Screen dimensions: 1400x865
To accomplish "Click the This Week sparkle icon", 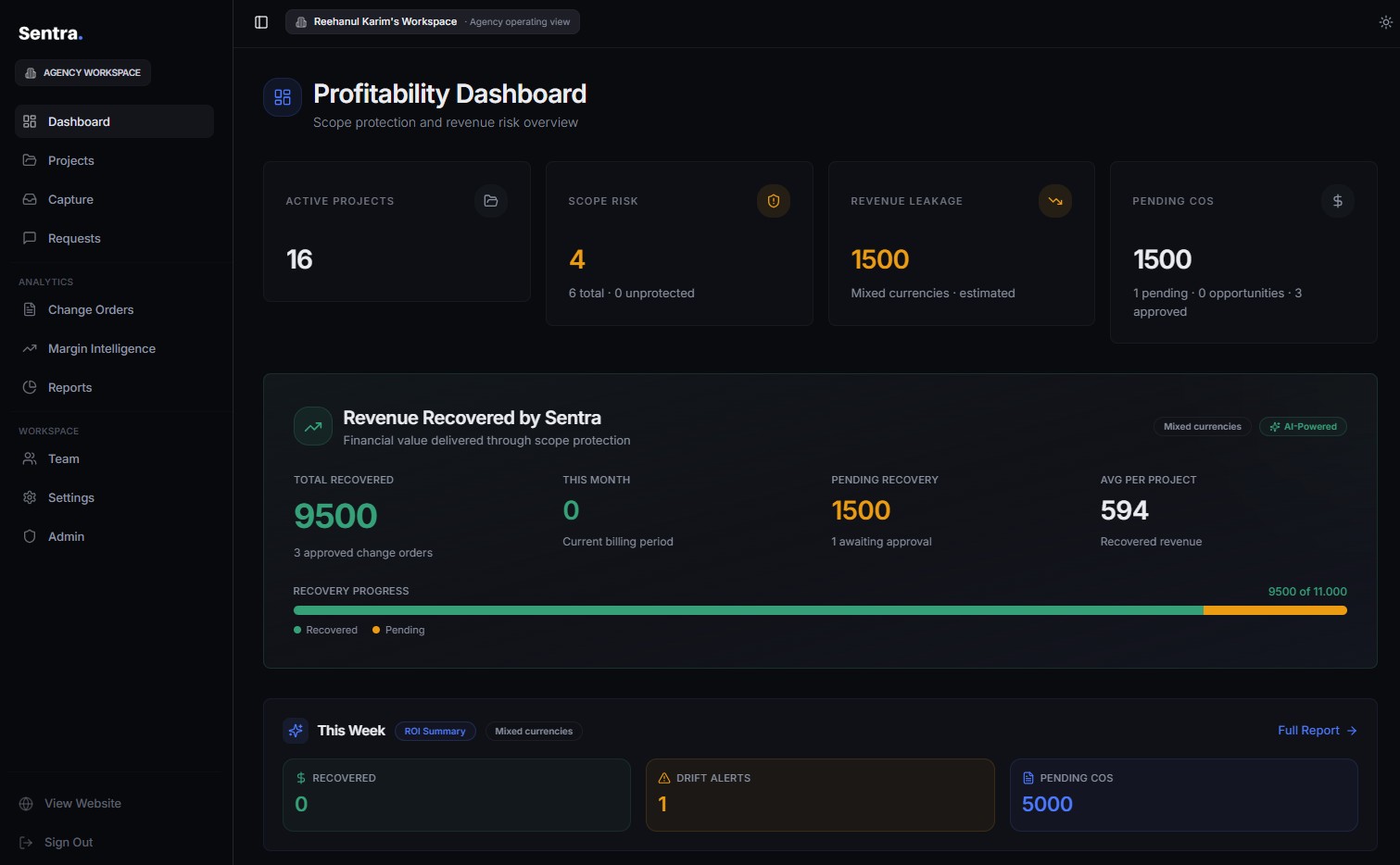I will (296, 731).
